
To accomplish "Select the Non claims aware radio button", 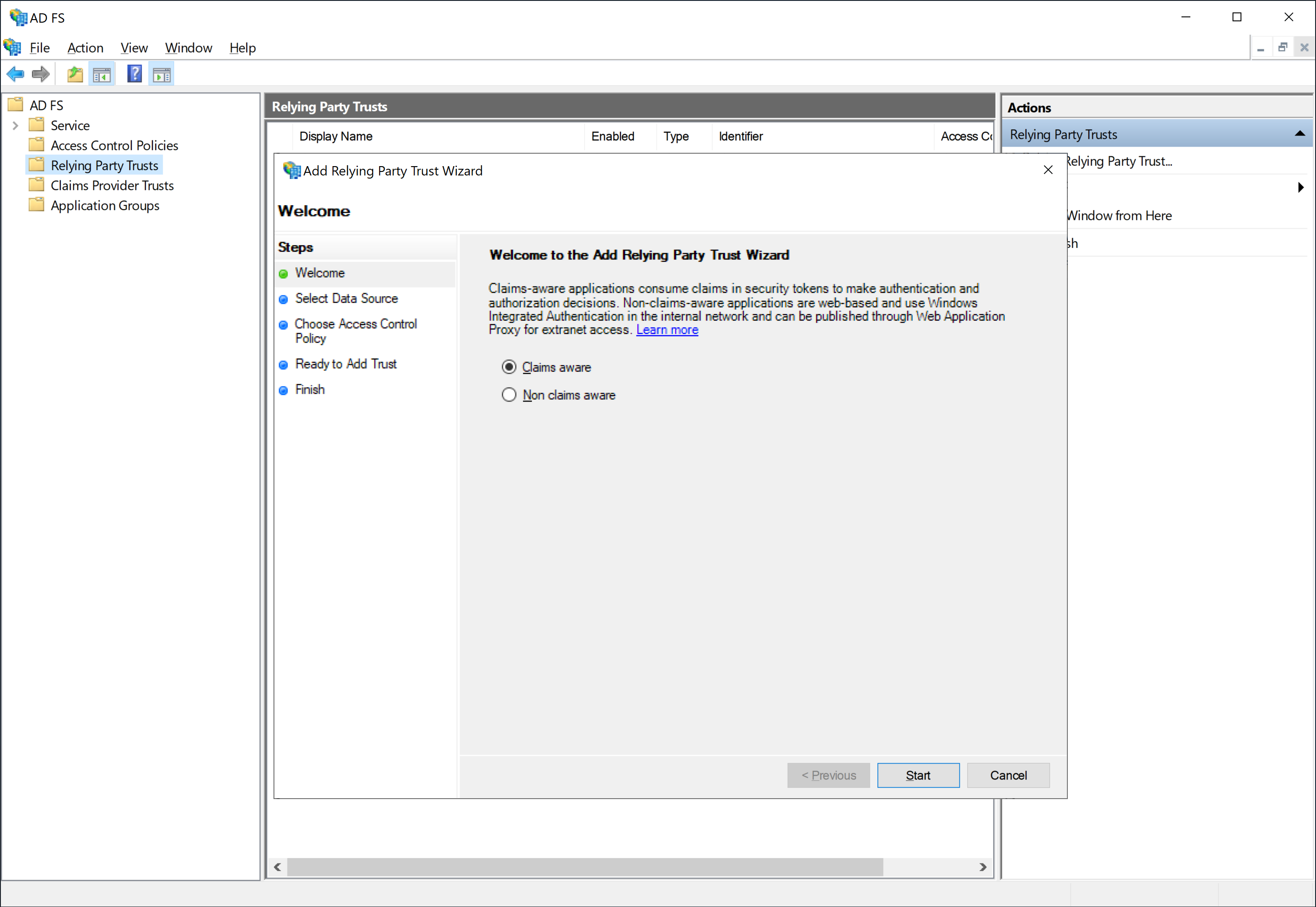I will click(509, 394).
